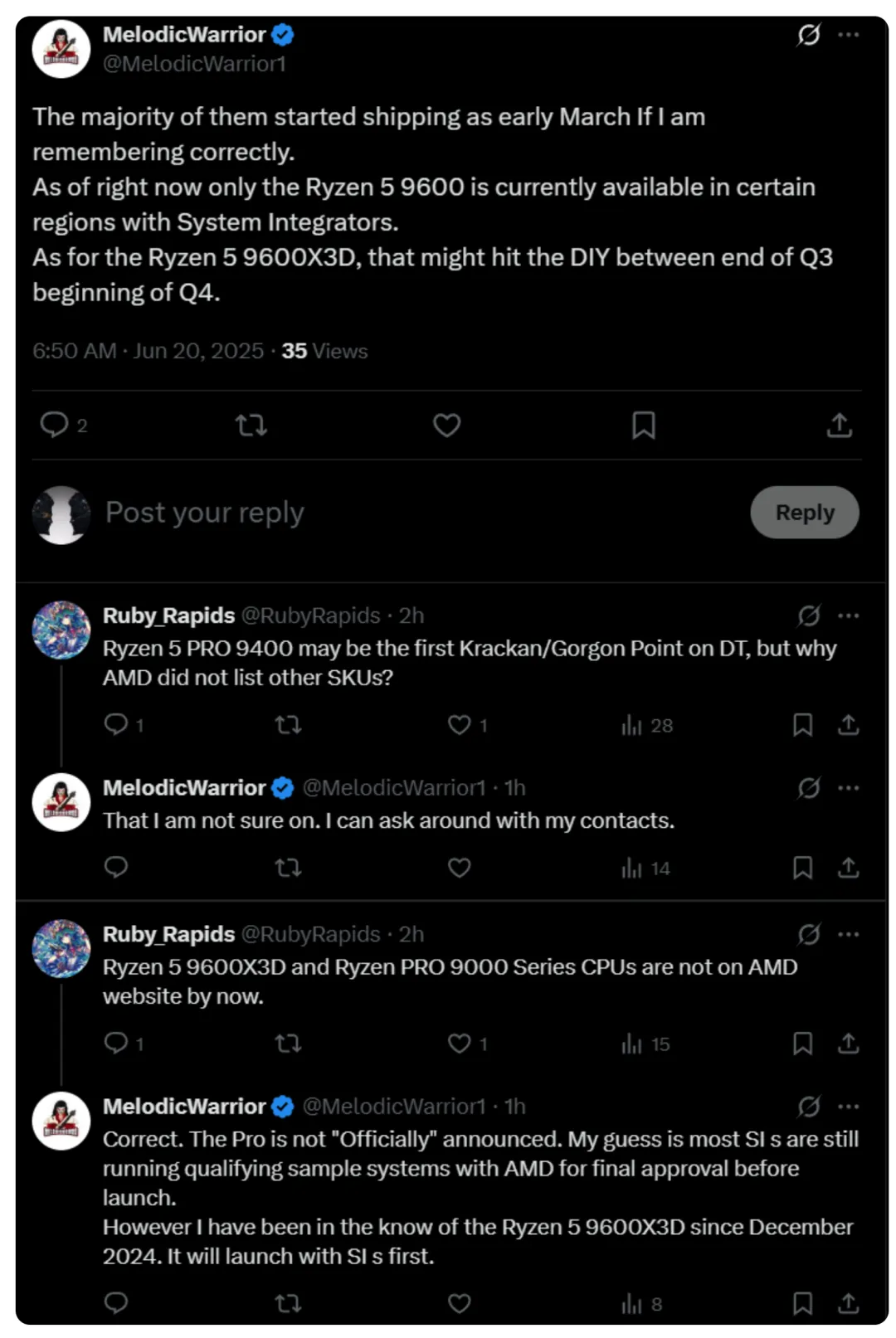Repost the 'ask around with my contacts' reply
This screenshot has height=1338, width=896.
288,868
